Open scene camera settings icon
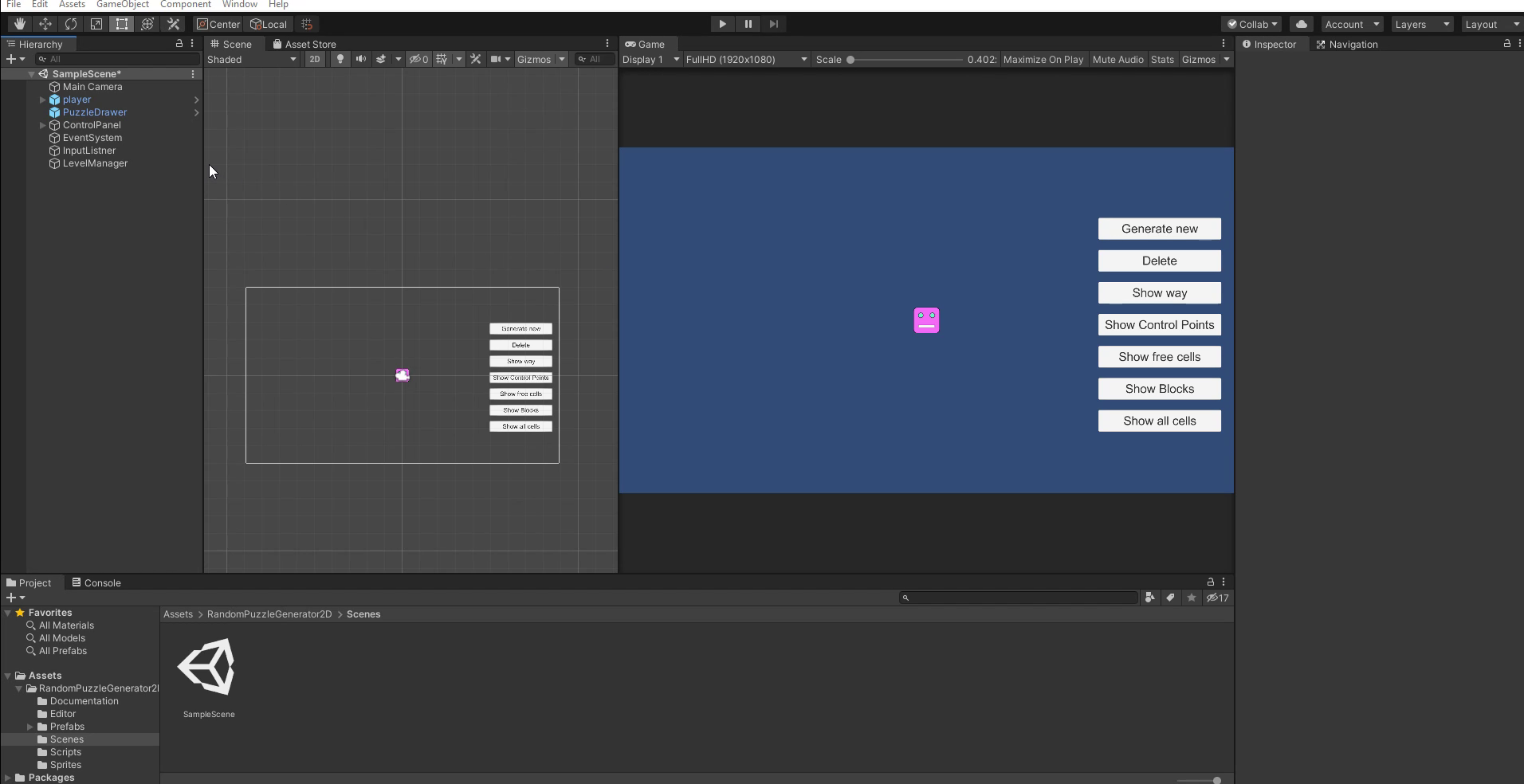Image resolution: width=1524 pixels, height=784 pixels. point(497,59)
